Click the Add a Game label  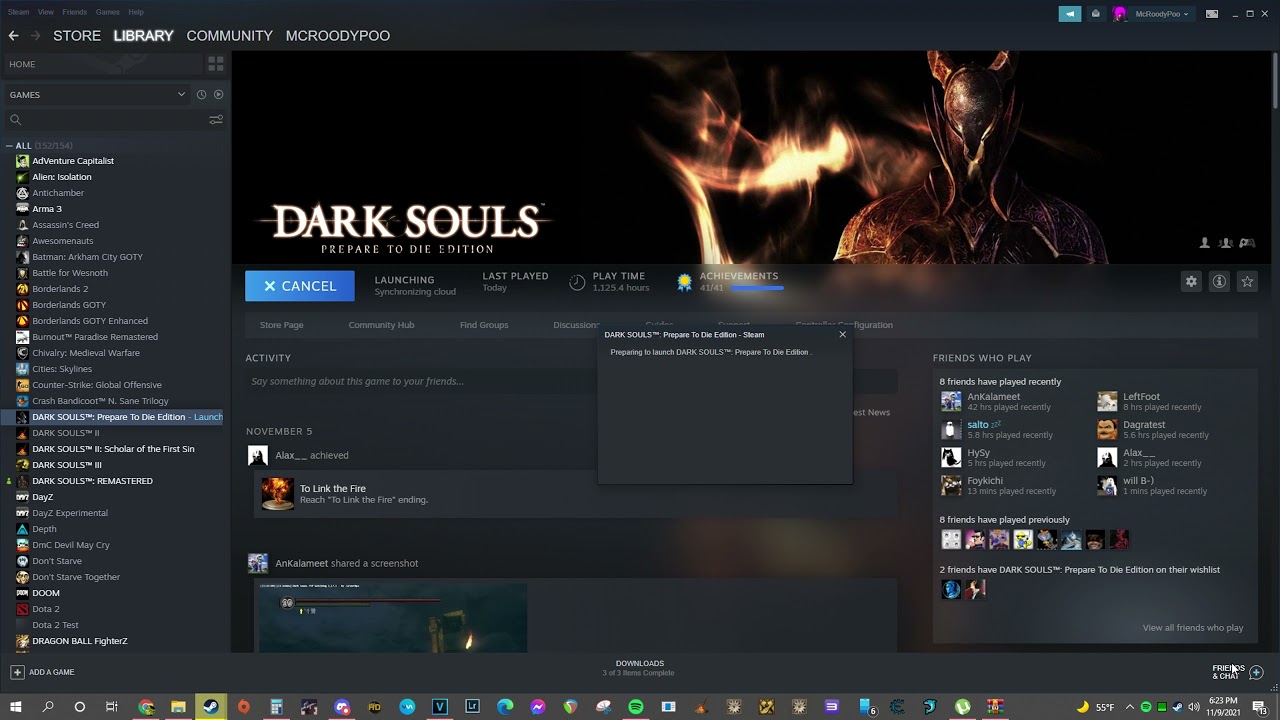52,672
